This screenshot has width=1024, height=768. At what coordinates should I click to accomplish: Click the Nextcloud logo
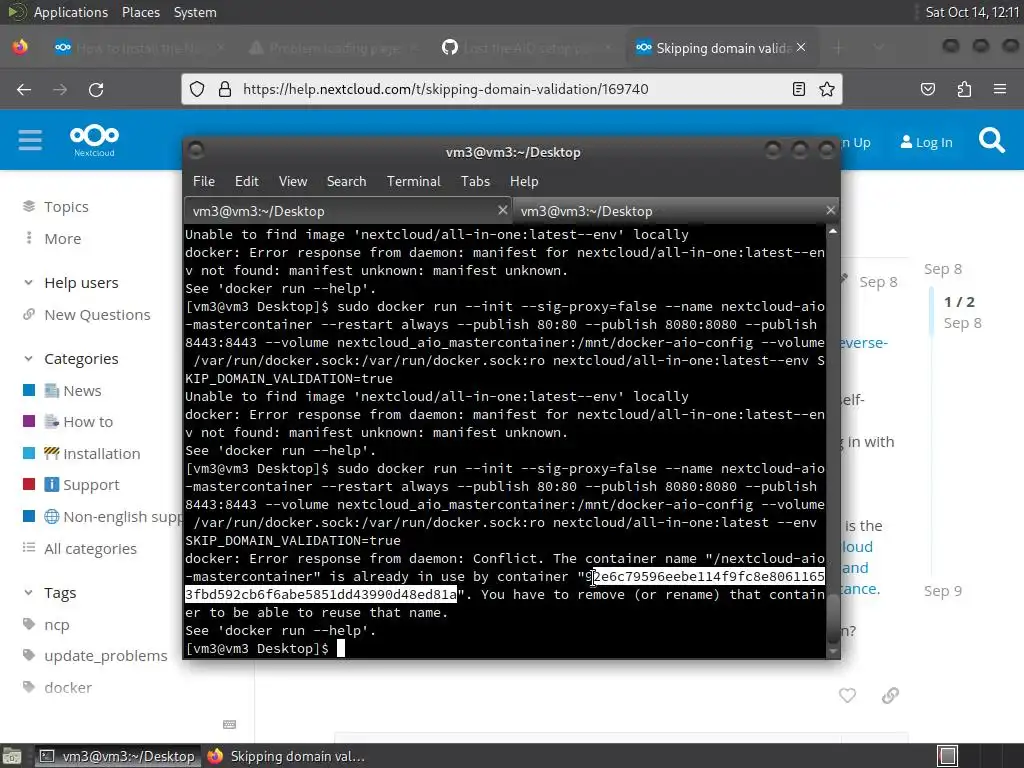pyautogui.click(x=94, y=140)
